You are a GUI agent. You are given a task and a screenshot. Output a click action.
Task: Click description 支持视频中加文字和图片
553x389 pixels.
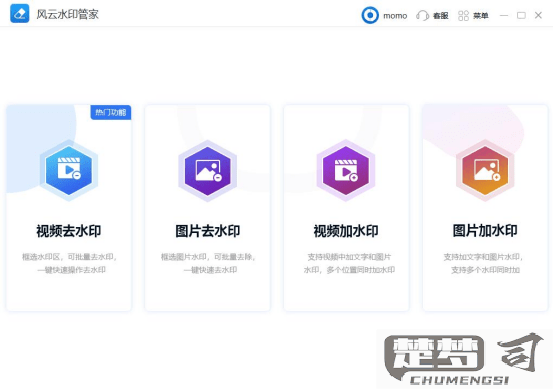[349, 257]
